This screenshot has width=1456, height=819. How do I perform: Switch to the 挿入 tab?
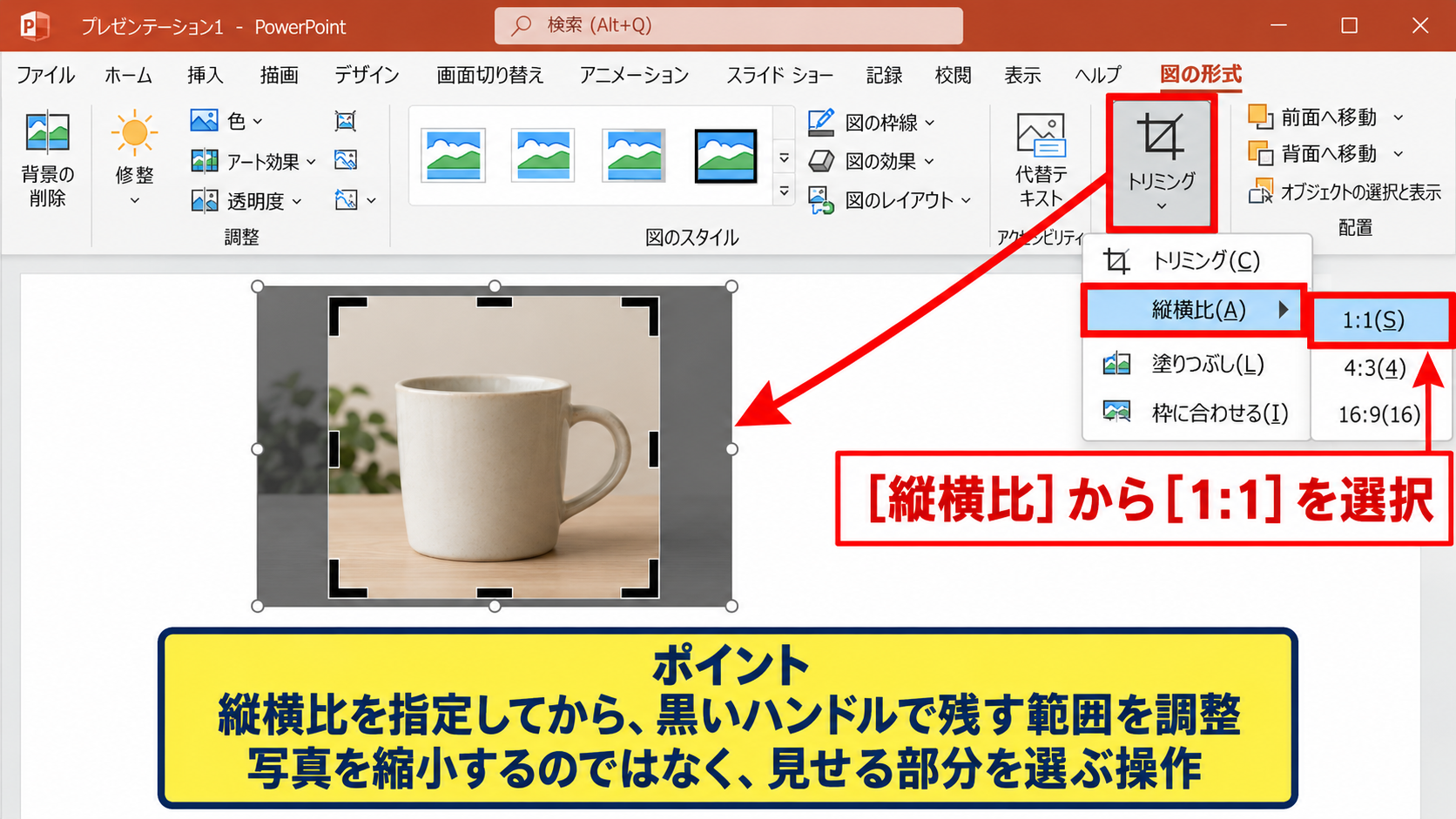click(206, 76)
